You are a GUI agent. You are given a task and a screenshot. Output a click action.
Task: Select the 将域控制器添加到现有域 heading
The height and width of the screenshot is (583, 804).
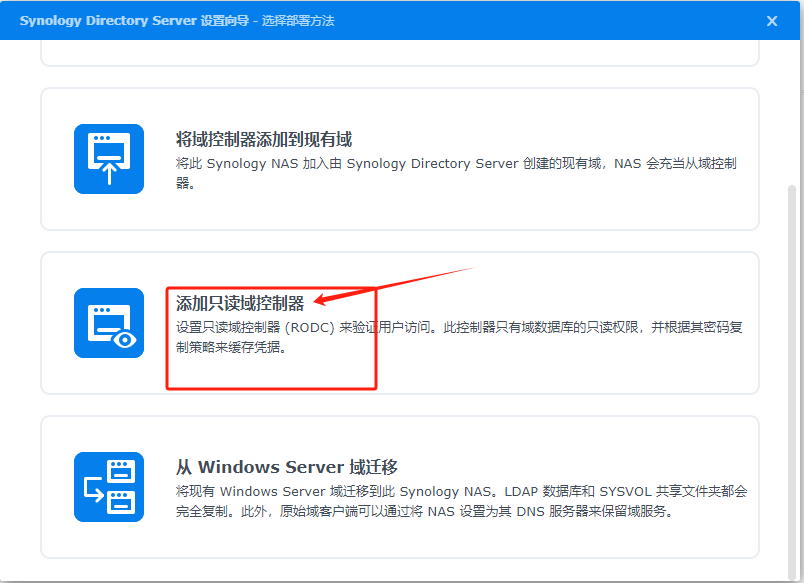click(264, 139)
